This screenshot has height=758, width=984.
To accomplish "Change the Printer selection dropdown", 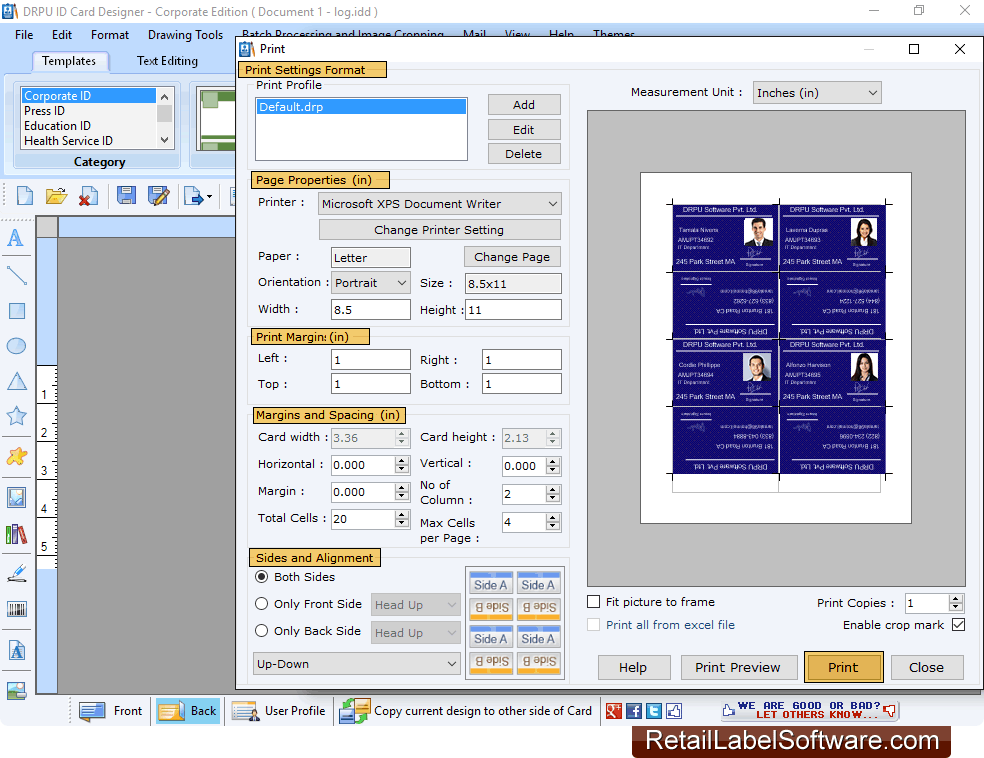I will point(550,203).
